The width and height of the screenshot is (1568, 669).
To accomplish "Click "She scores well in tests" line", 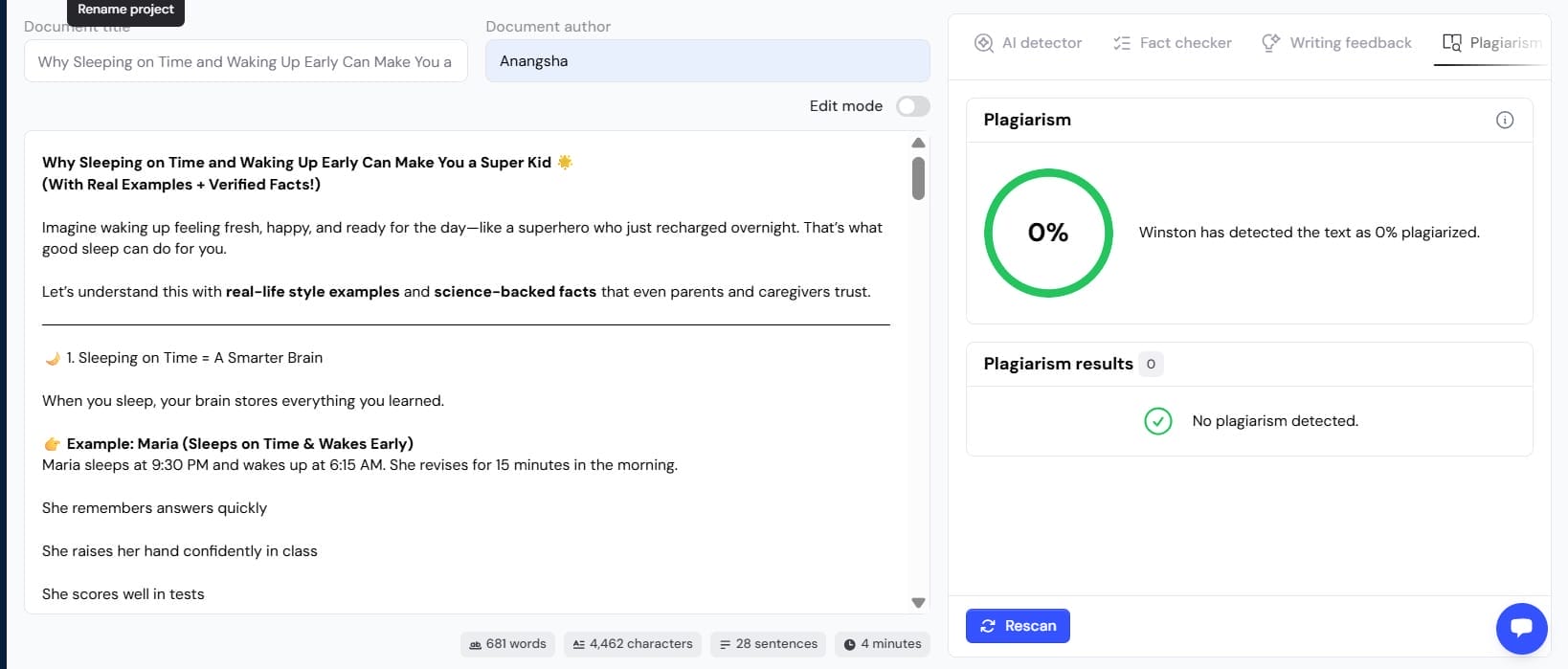I will click(123, 594).
